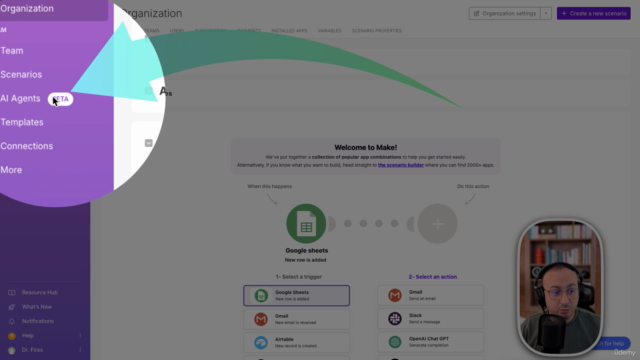Click the Organization settings button
The width and height of the screenshot is (640, 360).
point(505,13)
